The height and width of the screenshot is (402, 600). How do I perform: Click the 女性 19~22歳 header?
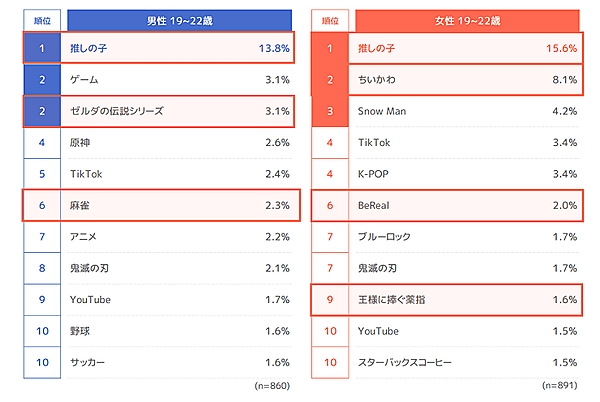click(467, 19)
